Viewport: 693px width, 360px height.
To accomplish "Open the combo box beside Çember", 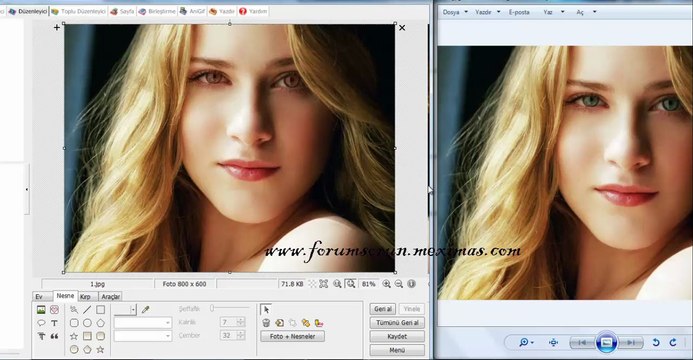I will tap(142, 336).
